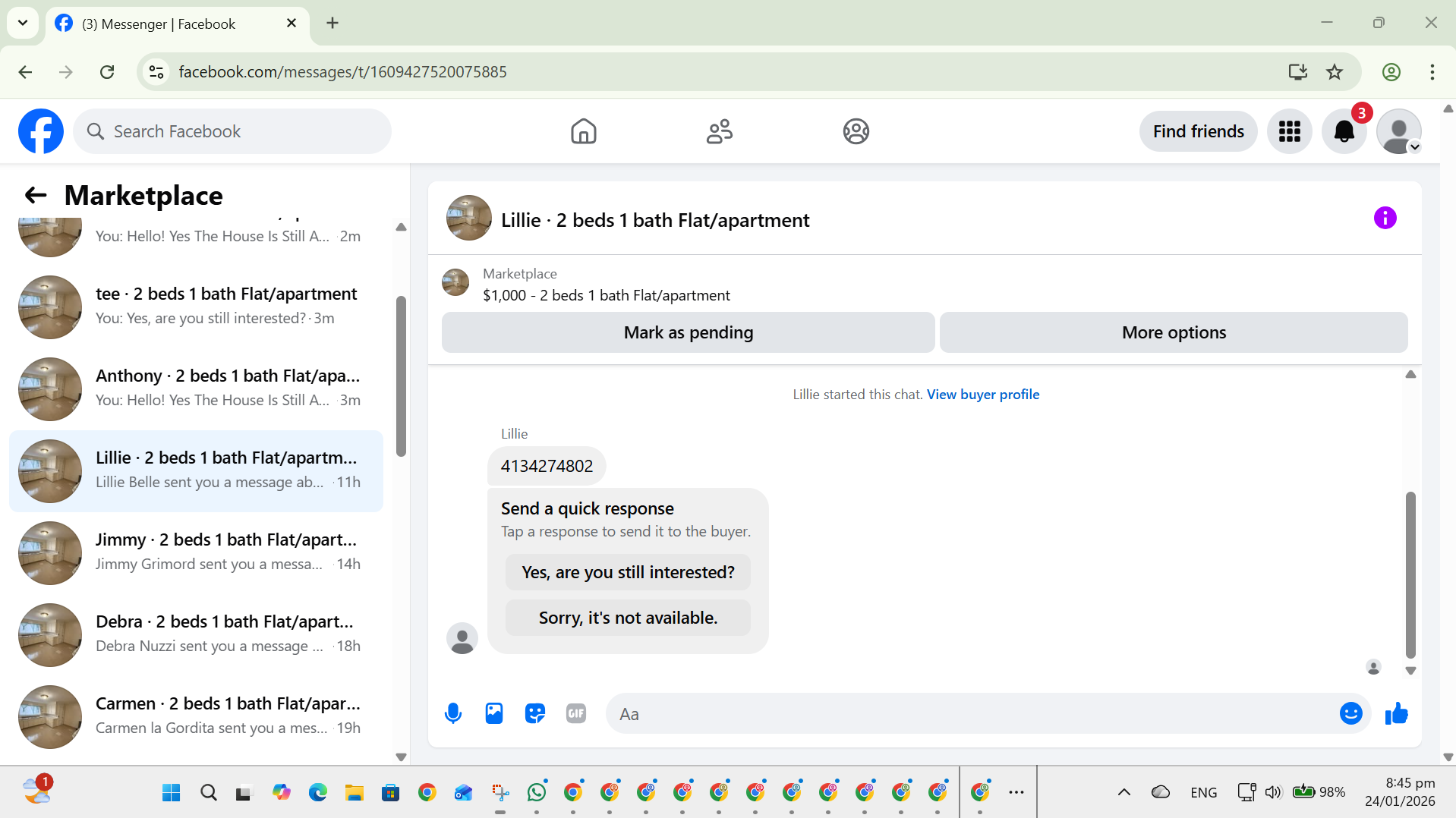Open browser tab search dropdown
This screenshot has height=818, width=1456.
[x=23, y=23]
